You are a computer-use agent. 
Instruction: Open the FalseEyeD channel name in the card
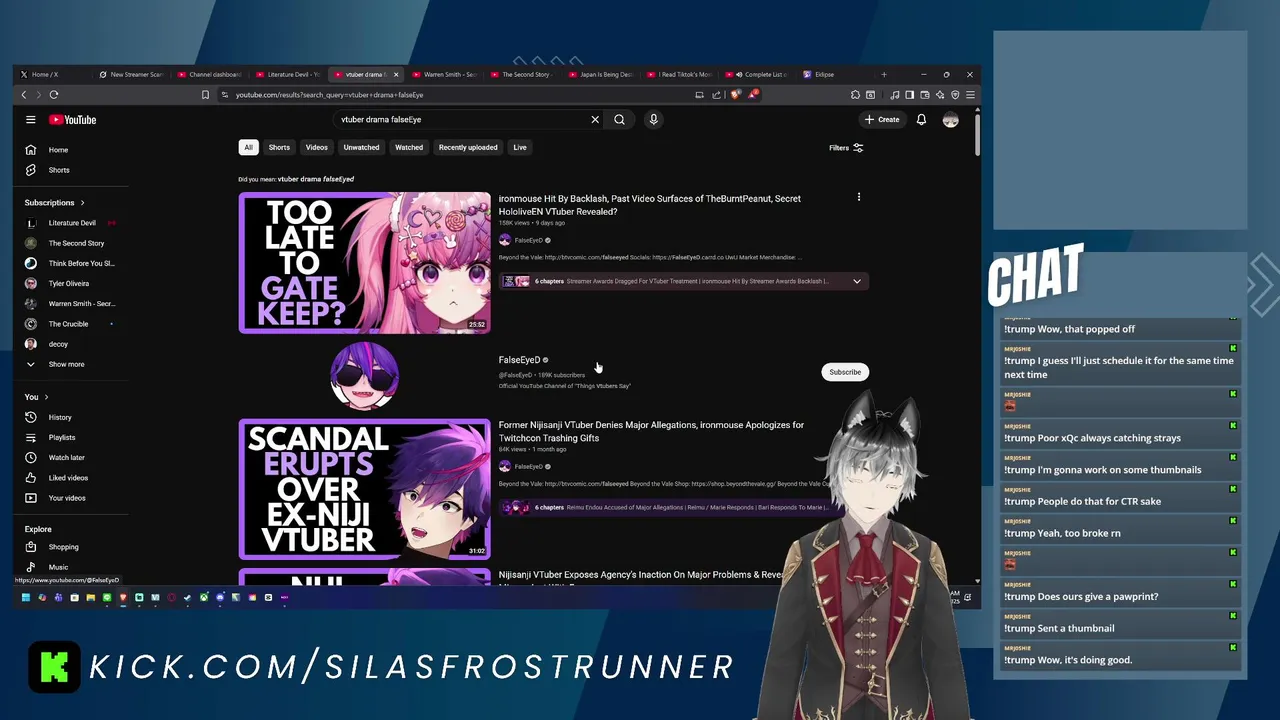[519, 360]
